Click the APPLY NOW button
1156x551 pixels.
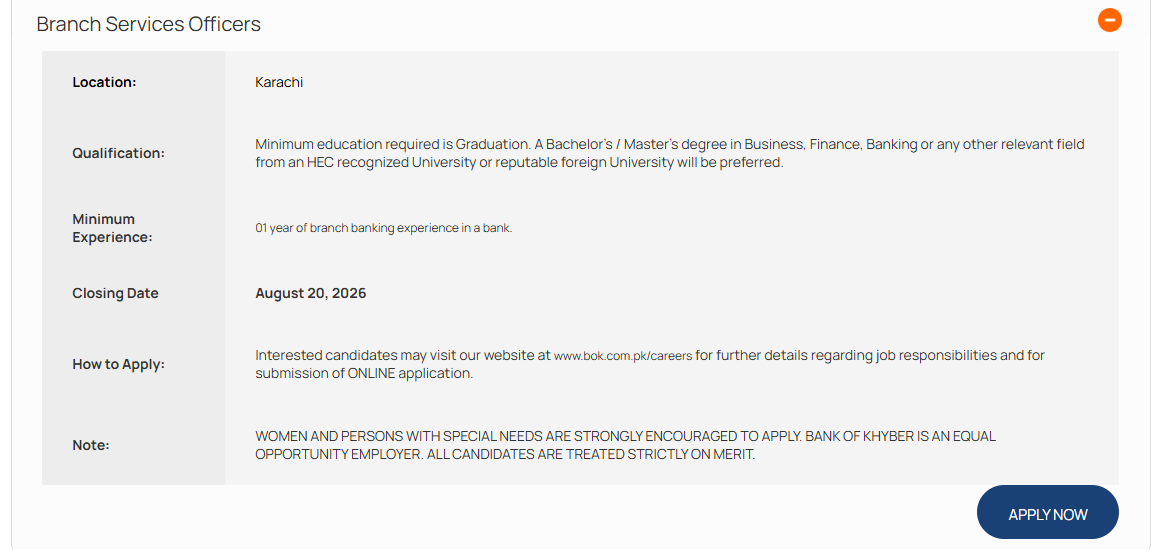coord(1048,514)
